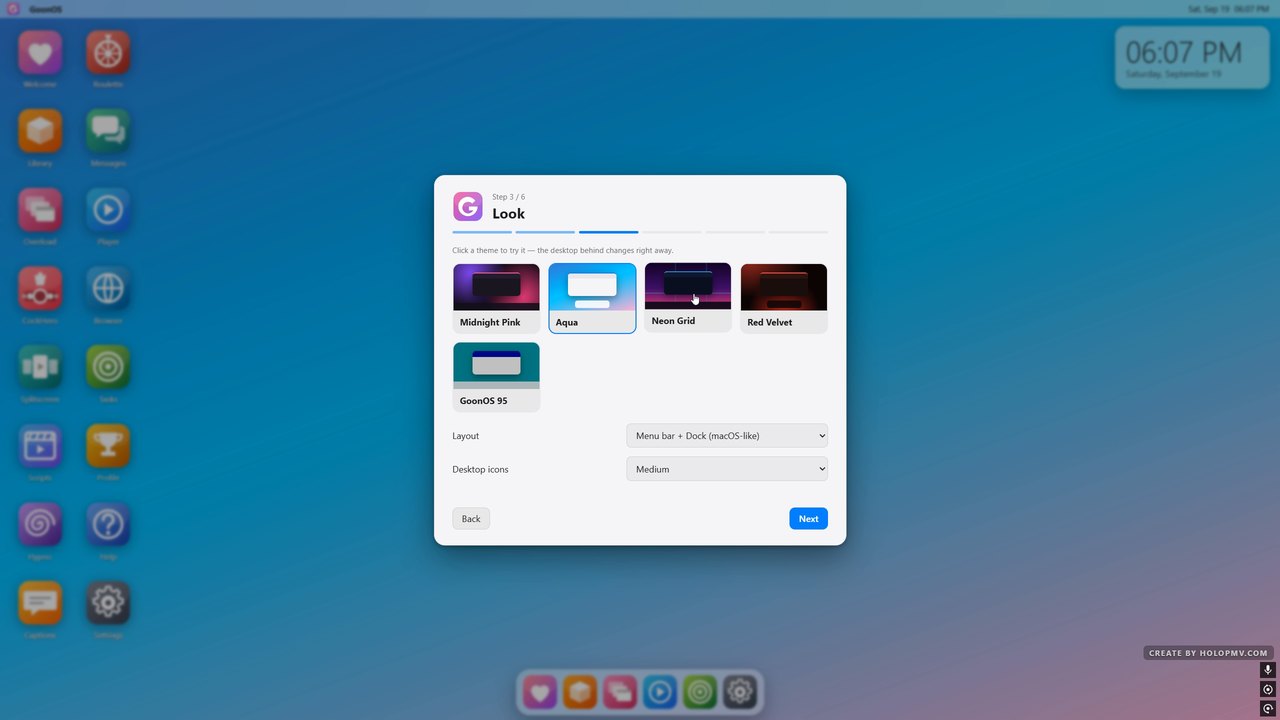Viewport: 1280px width, 720px height.
Task: Pick the Red Velvet theme
Action: (x=784, y=298)
